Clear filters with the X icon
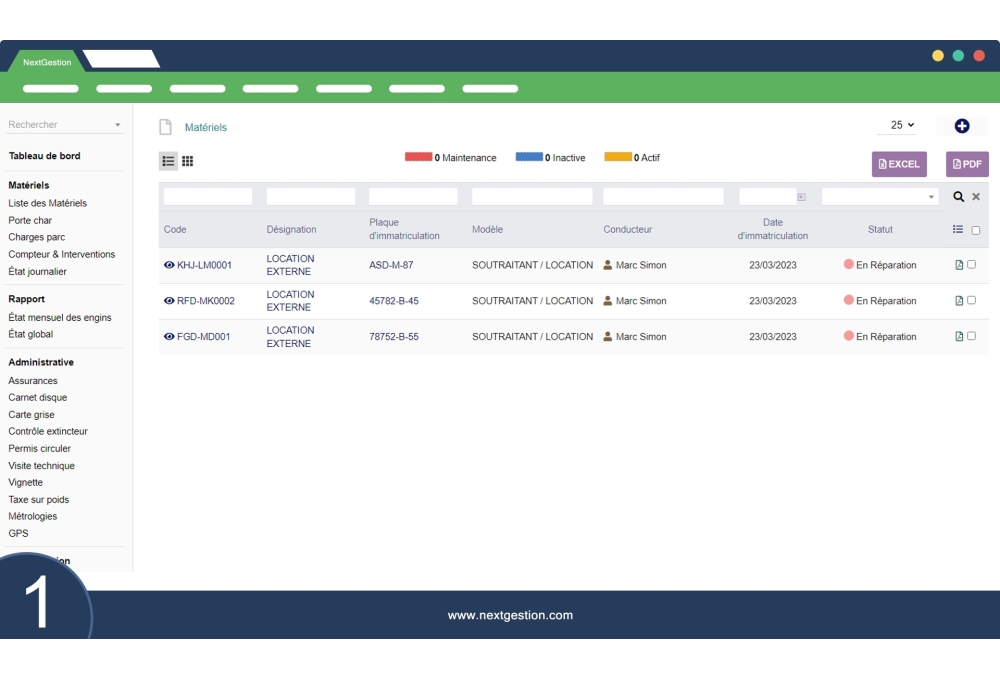 coord(976,197)
